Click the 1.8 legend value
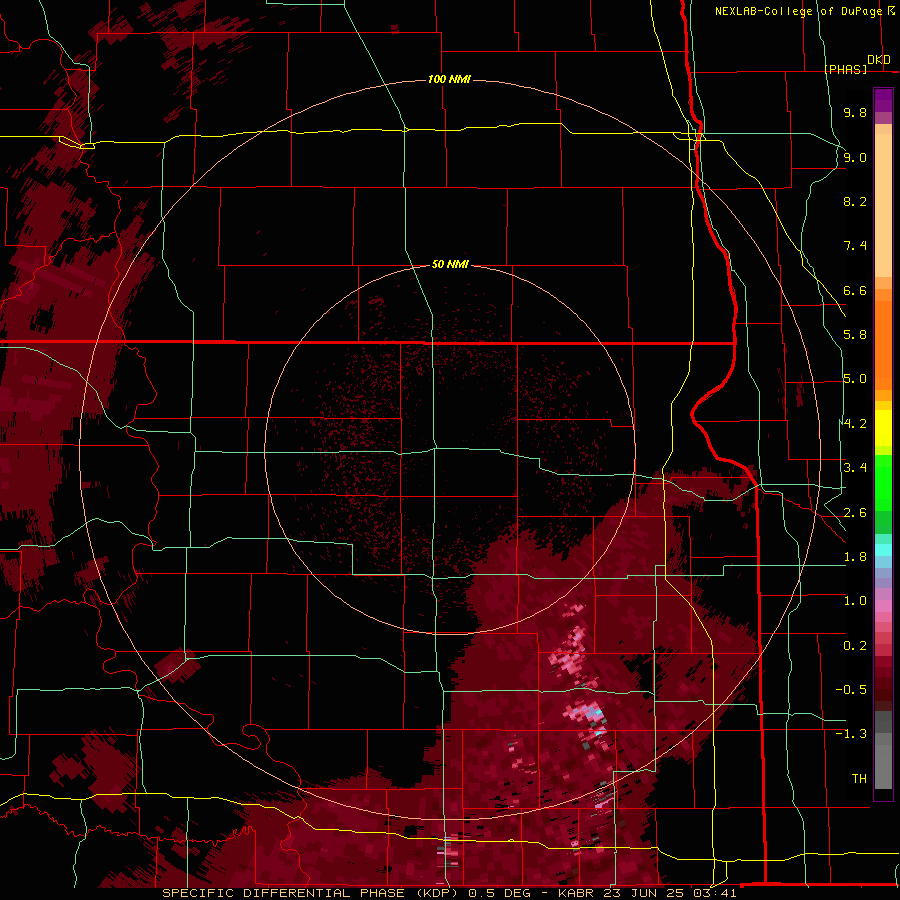 [x=855, y=557]
